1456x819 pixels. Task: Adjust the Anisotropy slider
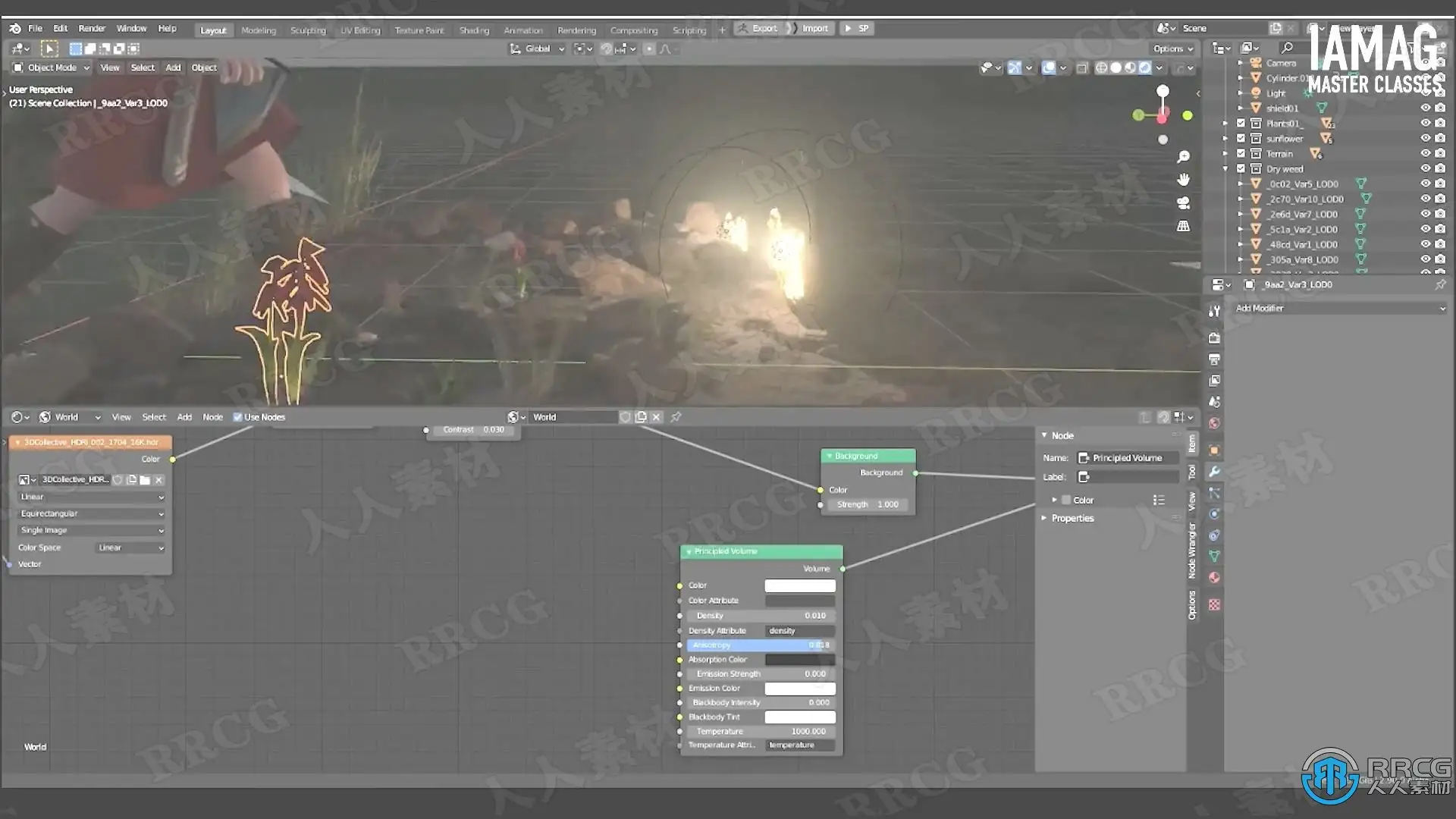pos(758,645)
